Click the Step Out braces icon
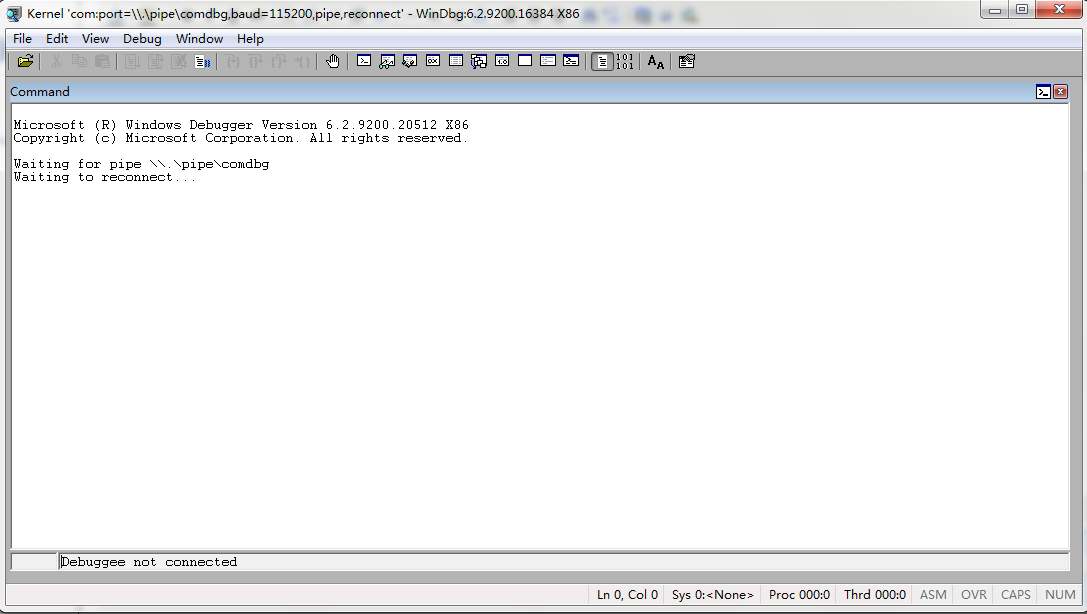 [x=279, y=62]
